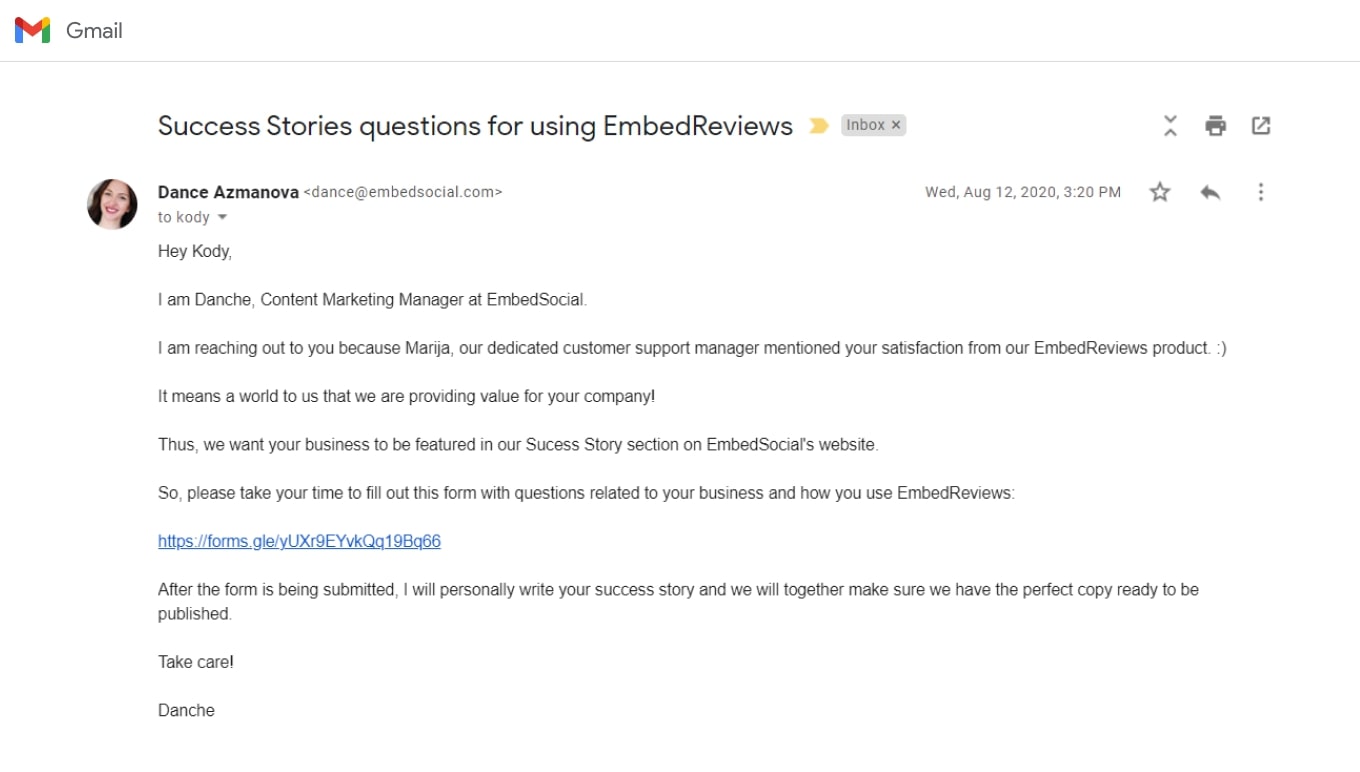1360x772 pixels.
Task: Open the email in a new window
Action: 1261,125
